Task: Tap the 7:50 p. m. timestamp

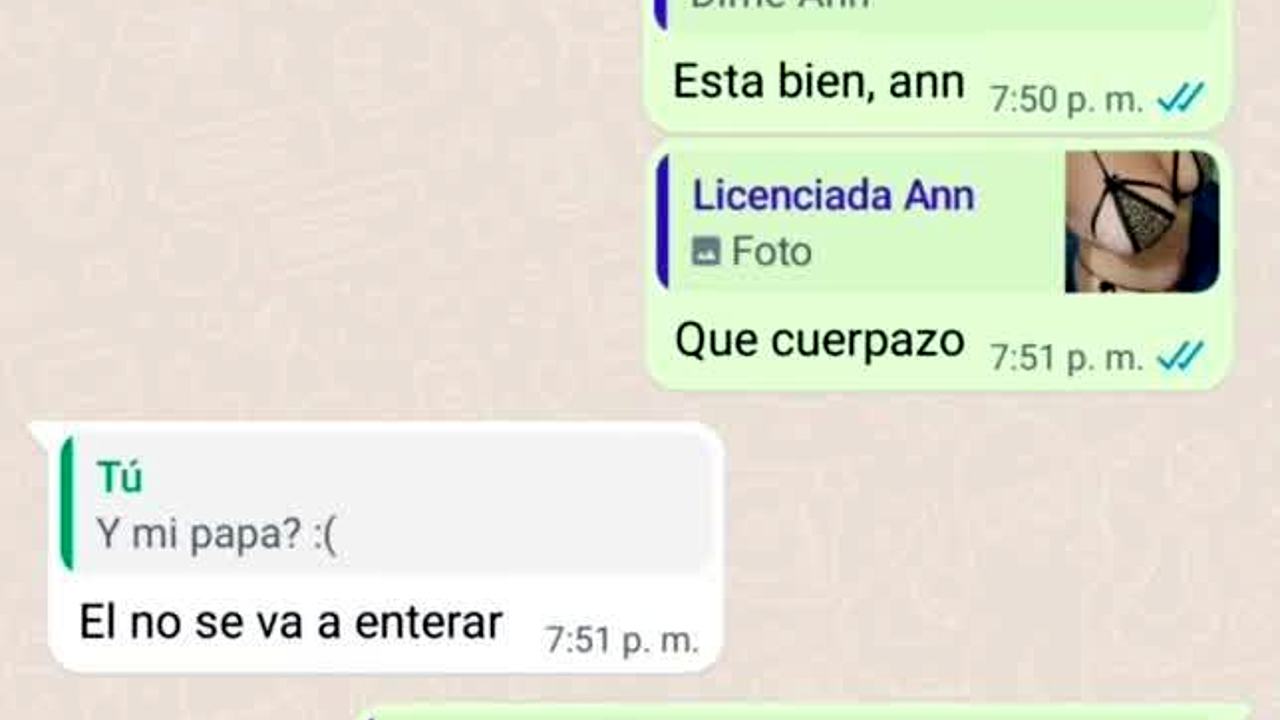Action: (1066, 99)
